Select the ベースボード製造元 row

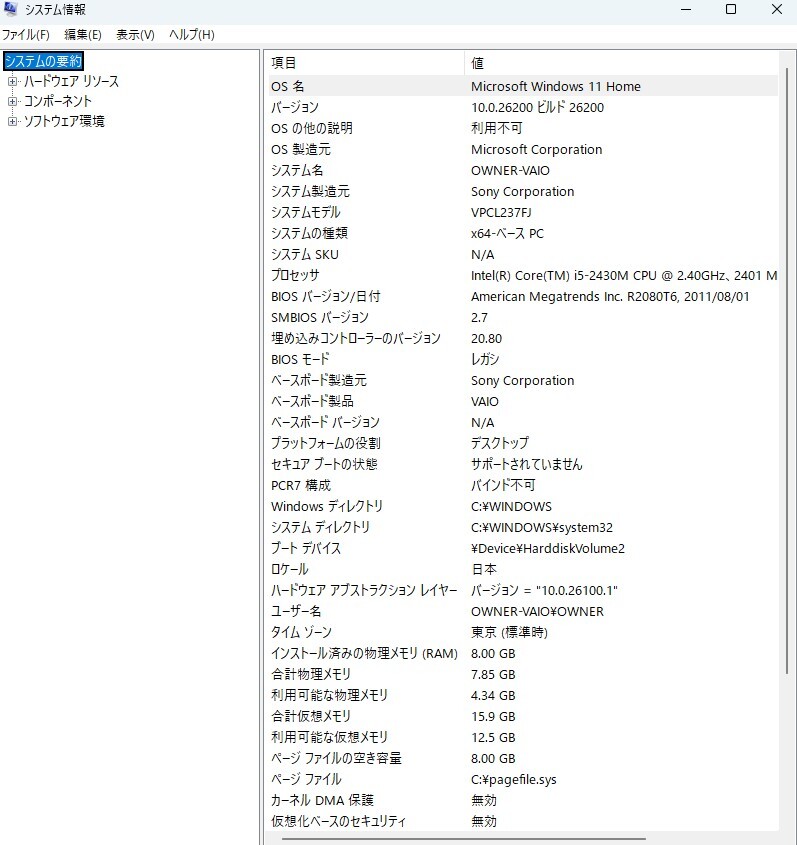coord(523,380)
